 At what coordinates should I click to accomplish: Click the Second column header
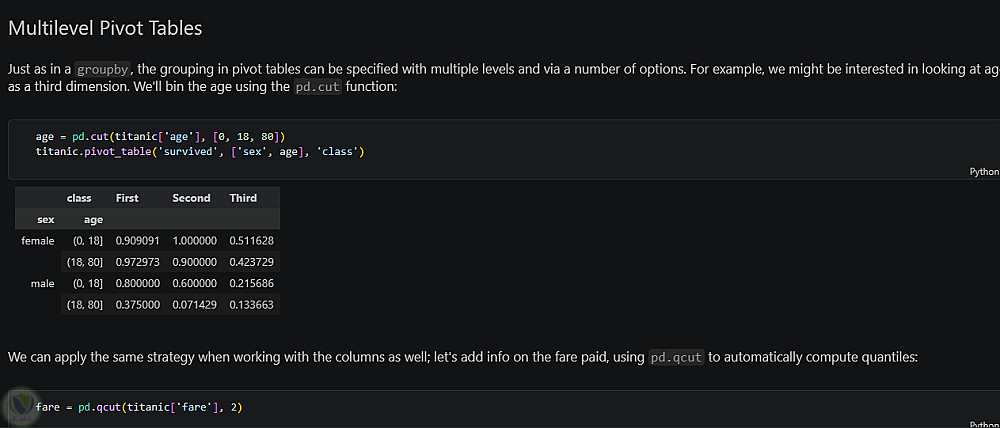click(191, 198)
